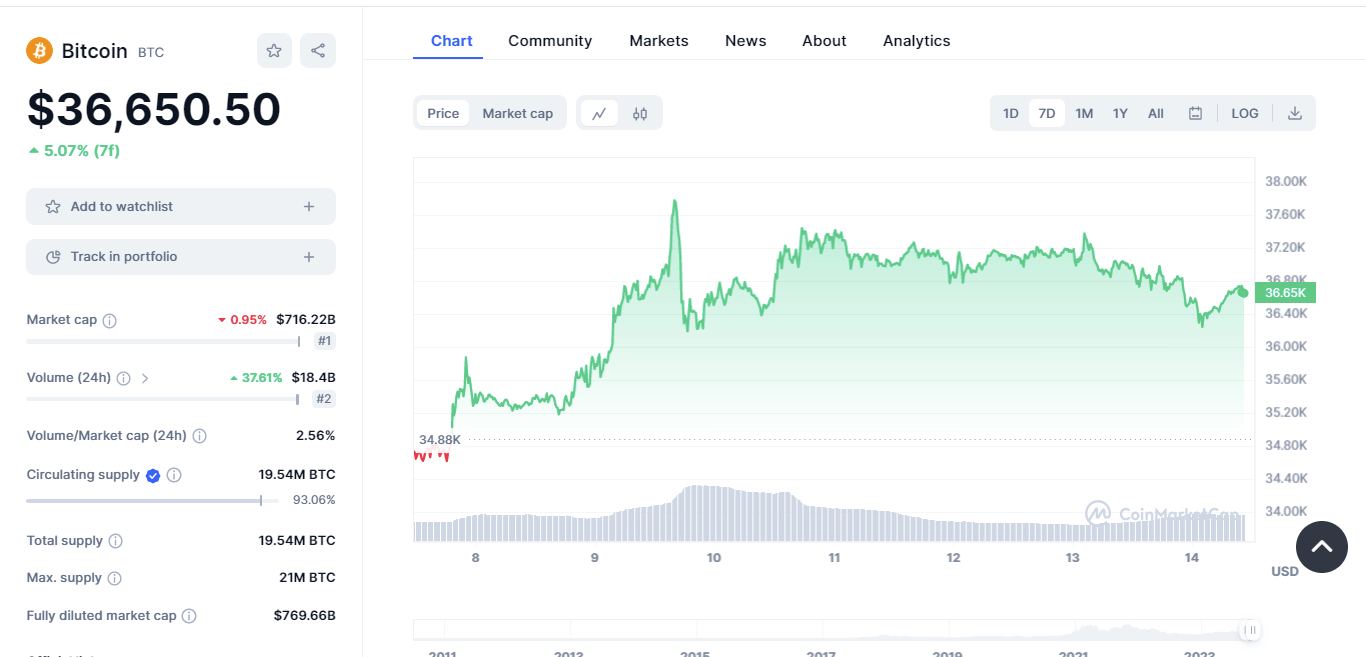Show info for Fully diluted market cap
The height and width of the screenshot is (657, 1366).
189,616
